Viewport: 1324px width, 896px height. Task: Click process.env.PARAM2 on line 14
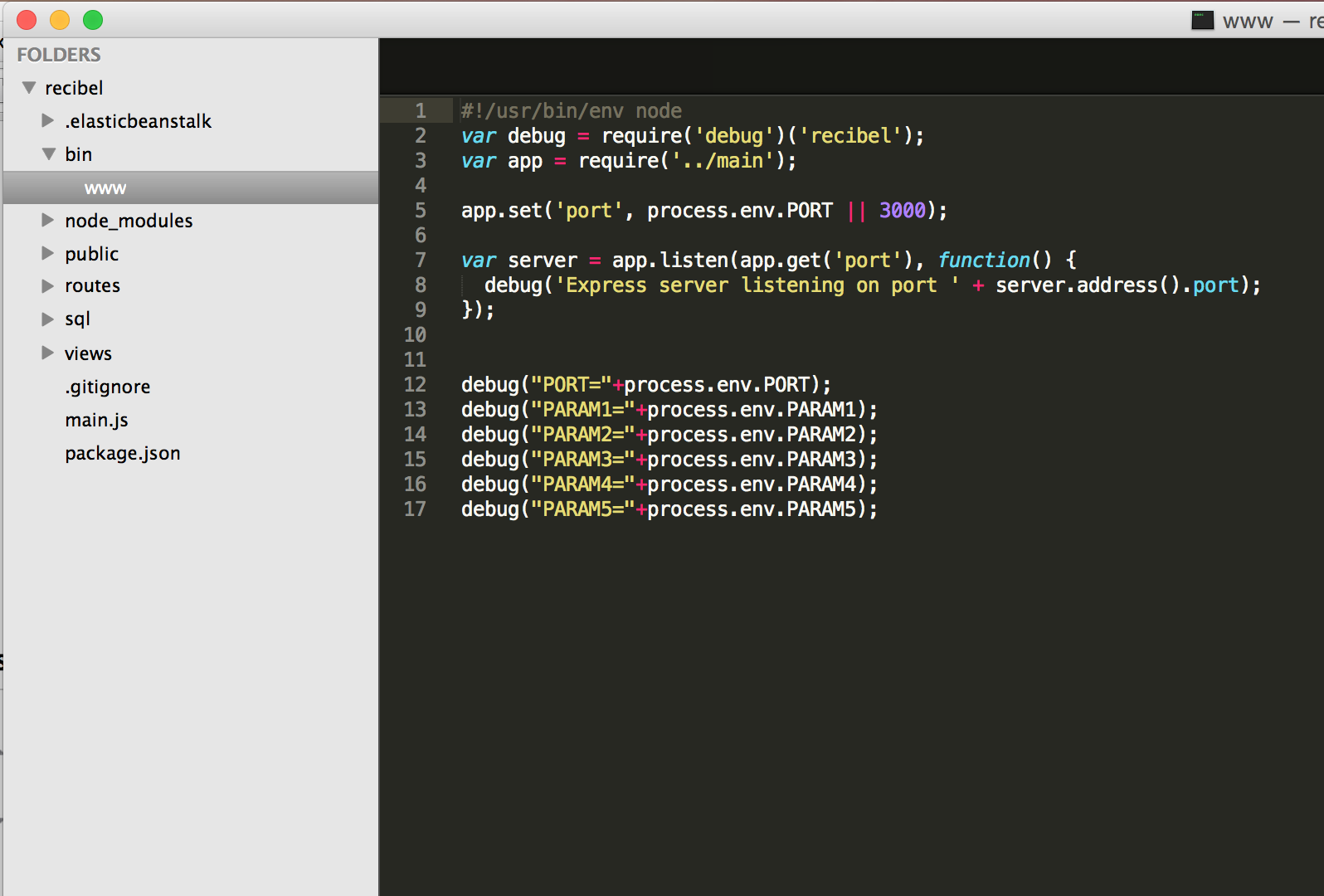[x=752, y=434]
